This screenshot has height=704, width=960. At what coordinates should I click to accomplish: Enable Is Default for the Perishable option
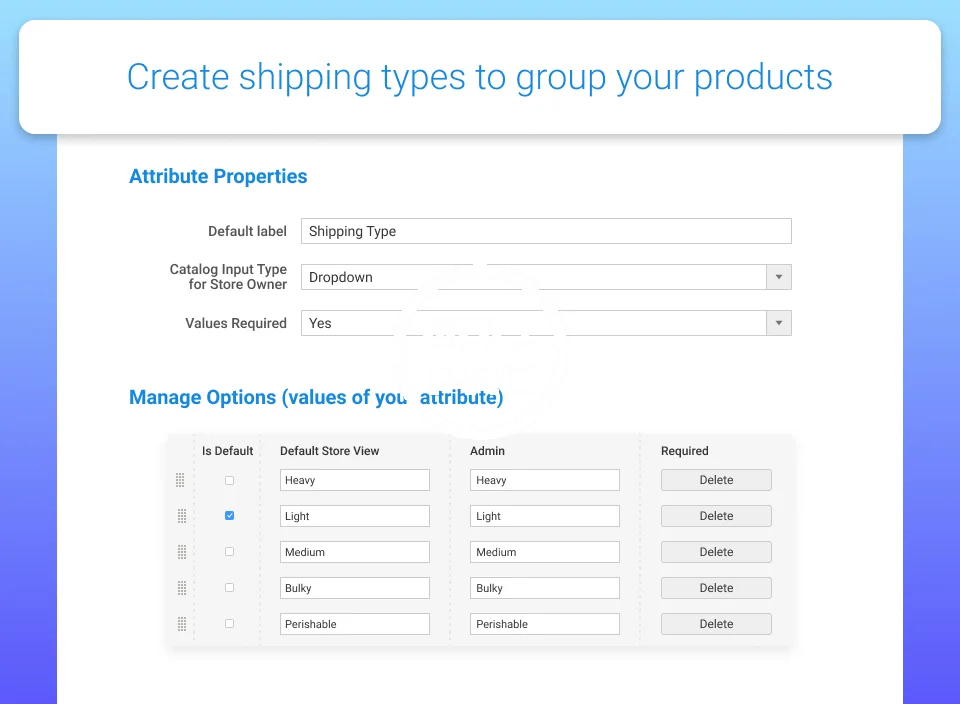click(229, 624)
